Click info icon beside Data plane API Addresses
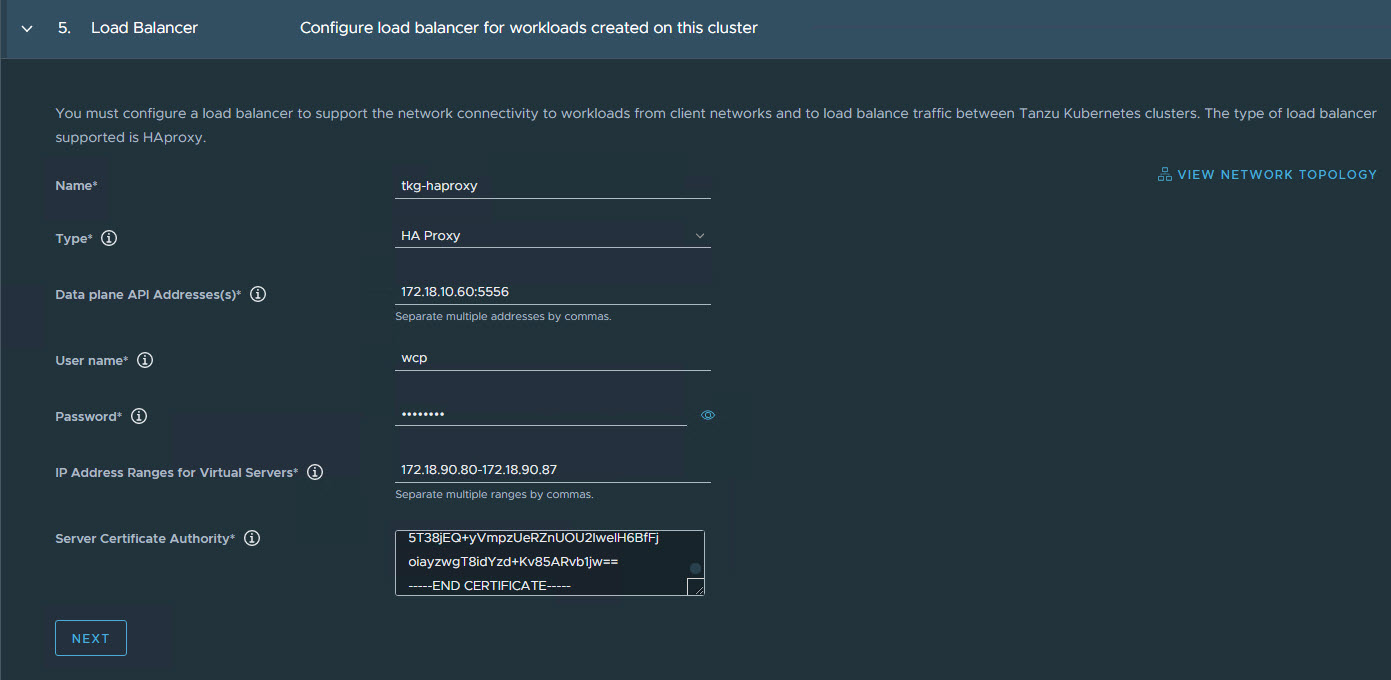Screen dimensions: 1391x680 [258, 295]
